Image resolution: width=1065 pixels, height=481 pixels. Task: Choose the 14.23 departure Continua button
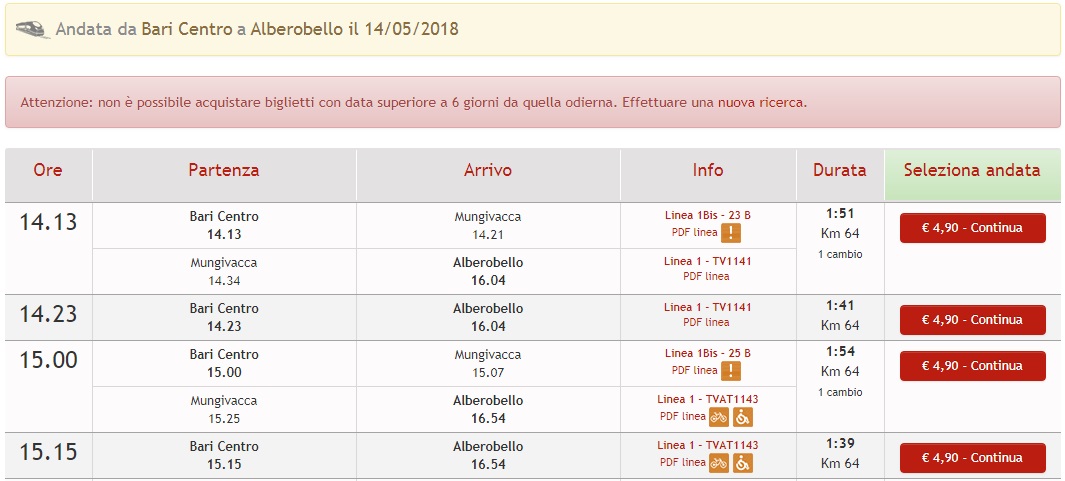(x=972, y=320)
